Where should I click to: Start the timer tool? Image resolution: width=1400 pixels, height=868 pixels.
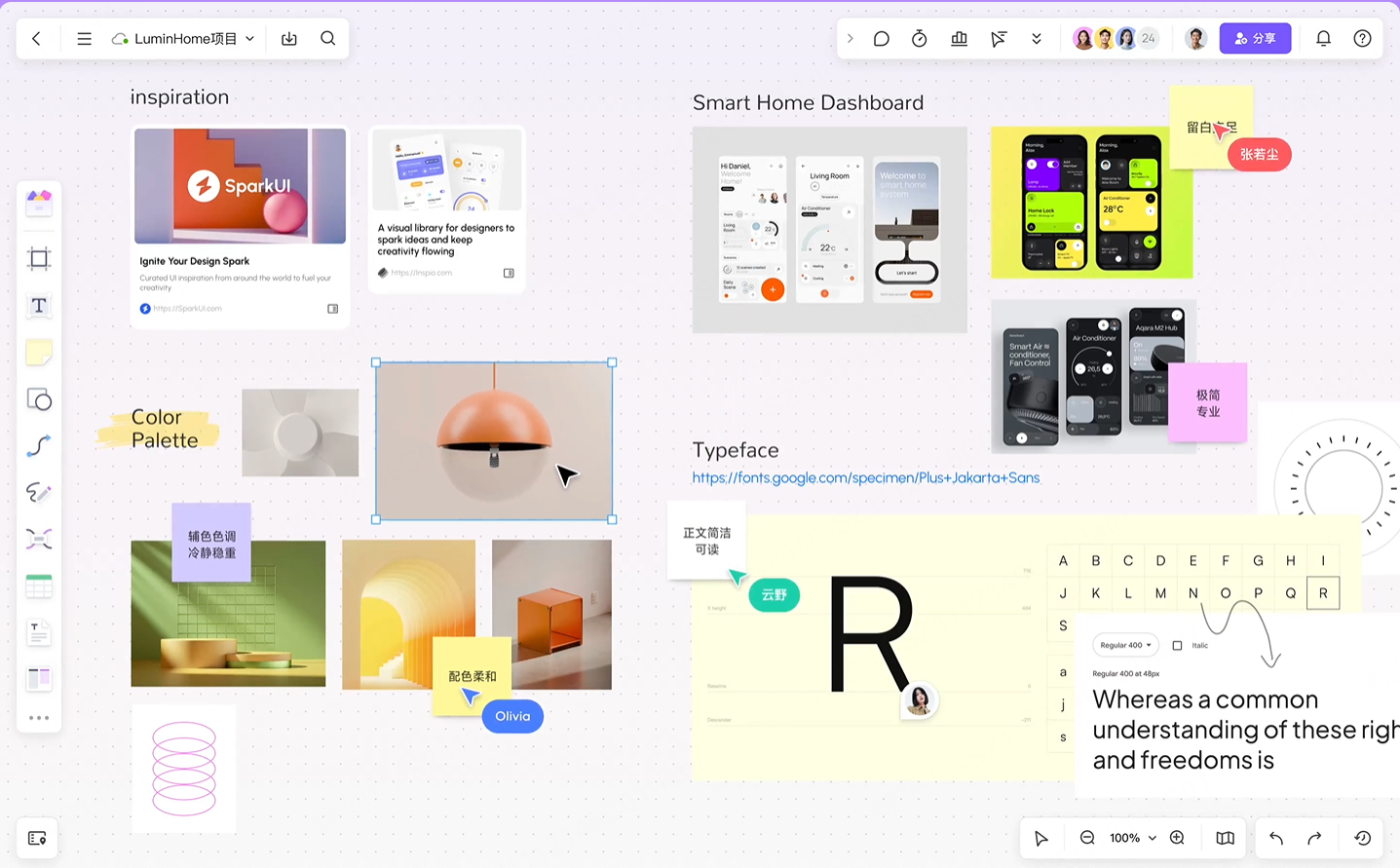(920, 39)
